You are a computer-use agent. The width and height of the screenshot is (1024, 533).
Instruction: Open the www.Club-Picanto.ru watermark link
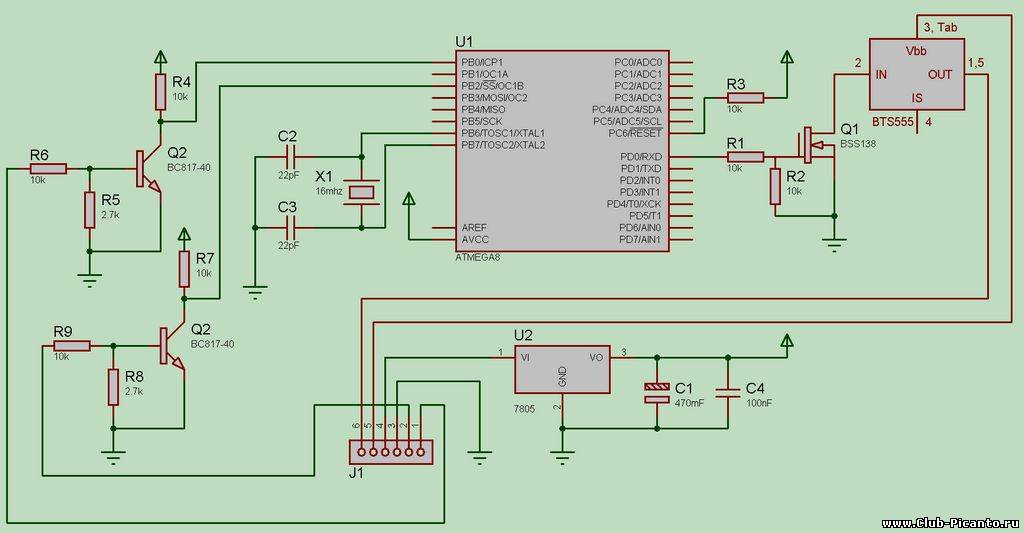949,523
